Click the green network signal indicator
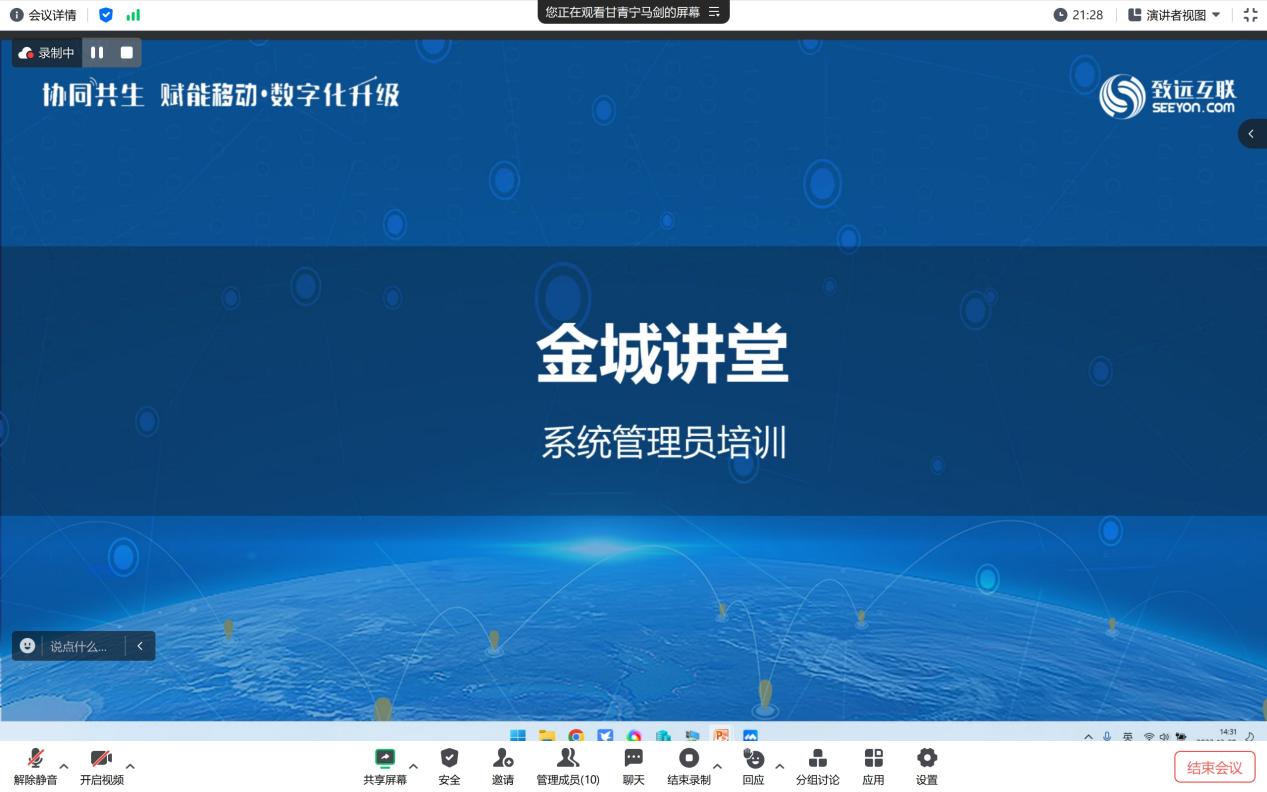 133,15
